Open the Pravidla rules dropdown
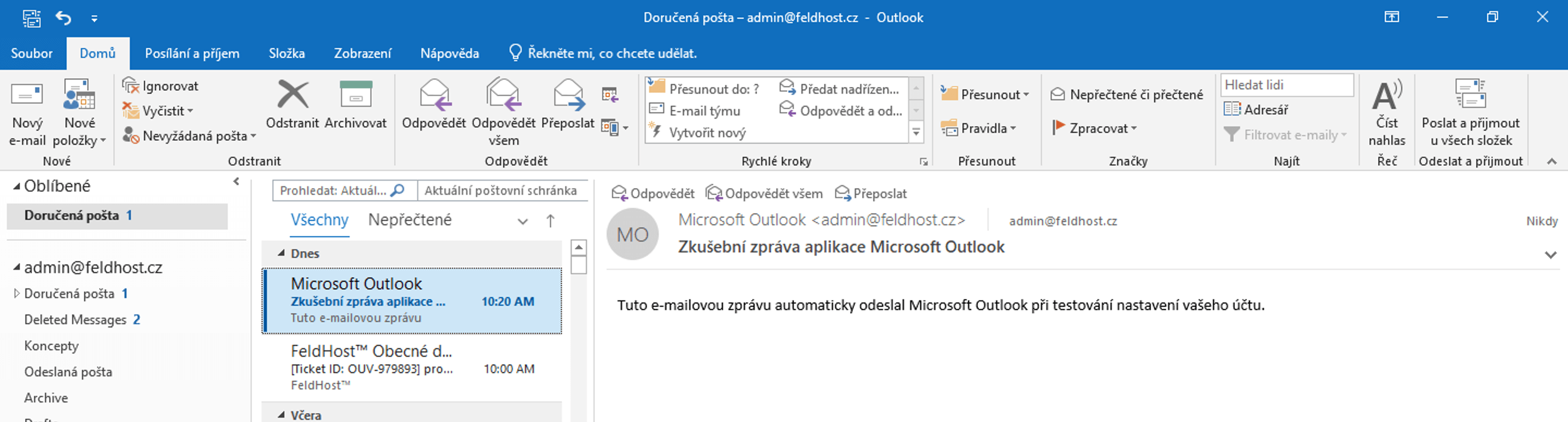Image resolution: width=1568 pixels, height=422 pixels. (979, 128)
